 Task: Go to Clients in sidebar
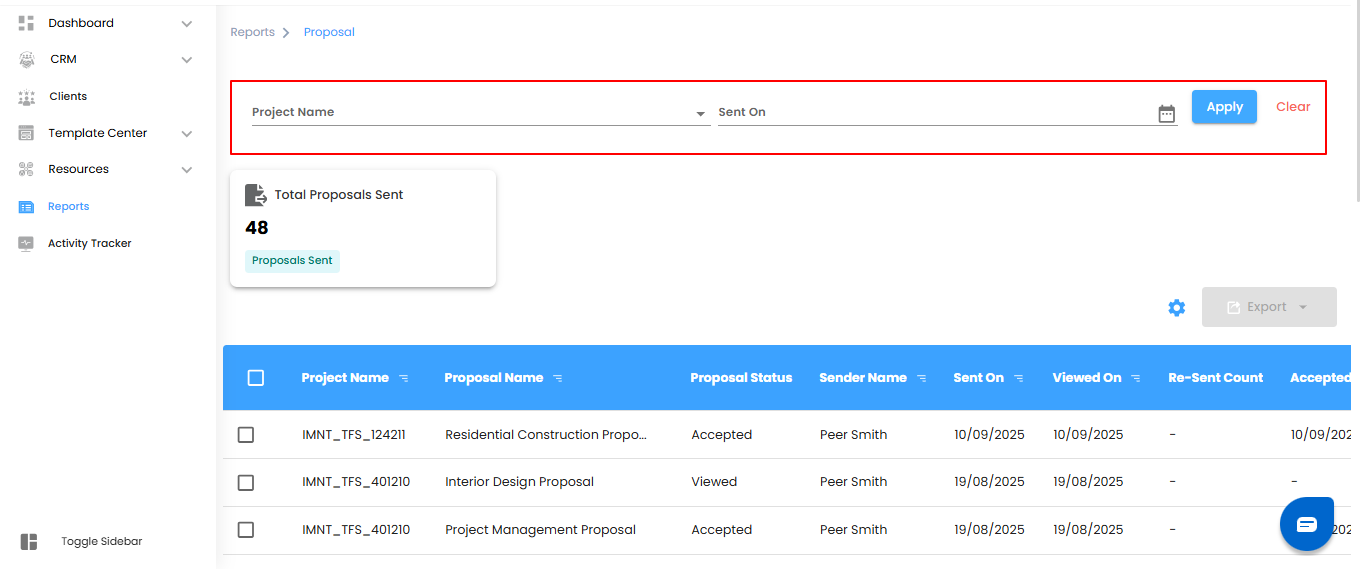68,96
